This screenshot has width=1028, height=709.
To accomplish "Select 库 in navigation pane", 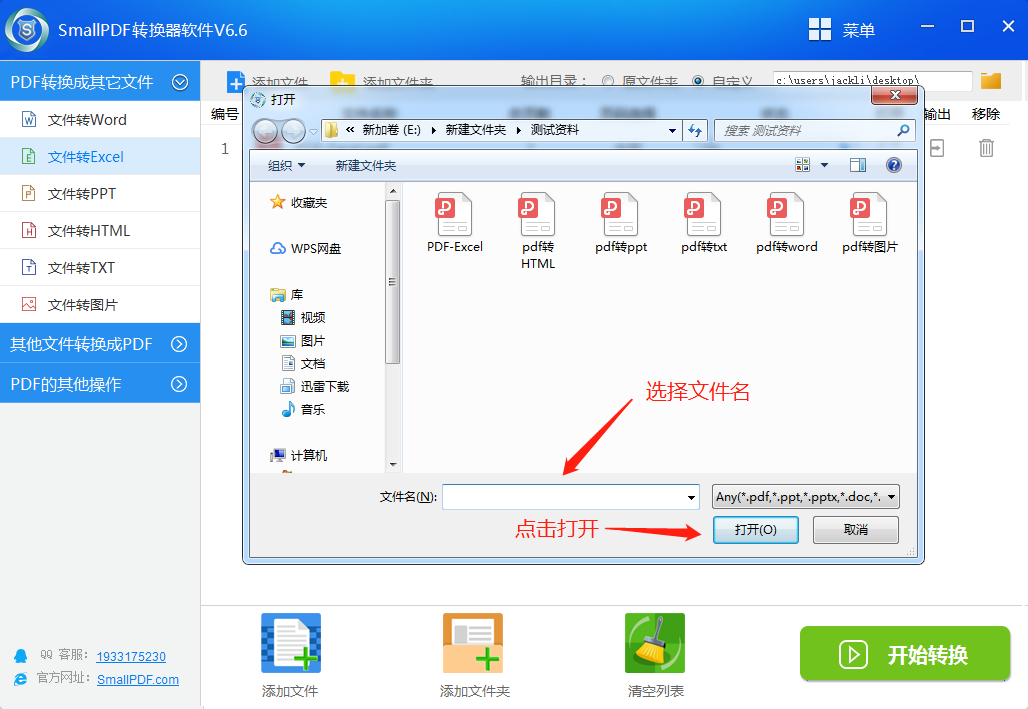I will coord(287,294).
